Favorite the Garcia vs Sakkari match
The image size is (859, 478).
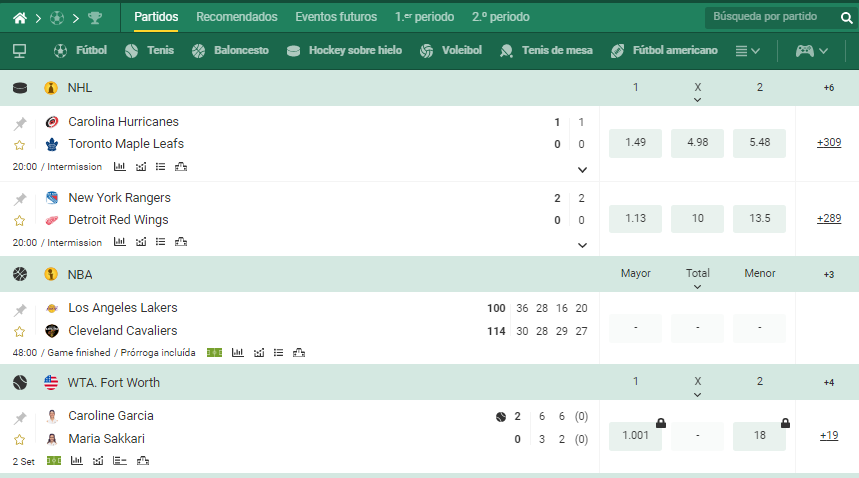tap(20, 440)
